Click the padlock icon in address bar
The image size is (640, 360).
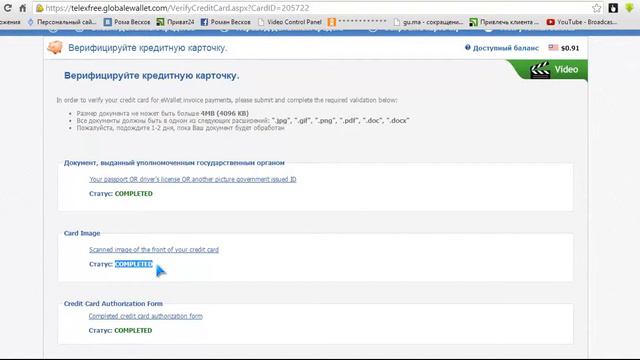pyautogui.click(x=40, y=8)
